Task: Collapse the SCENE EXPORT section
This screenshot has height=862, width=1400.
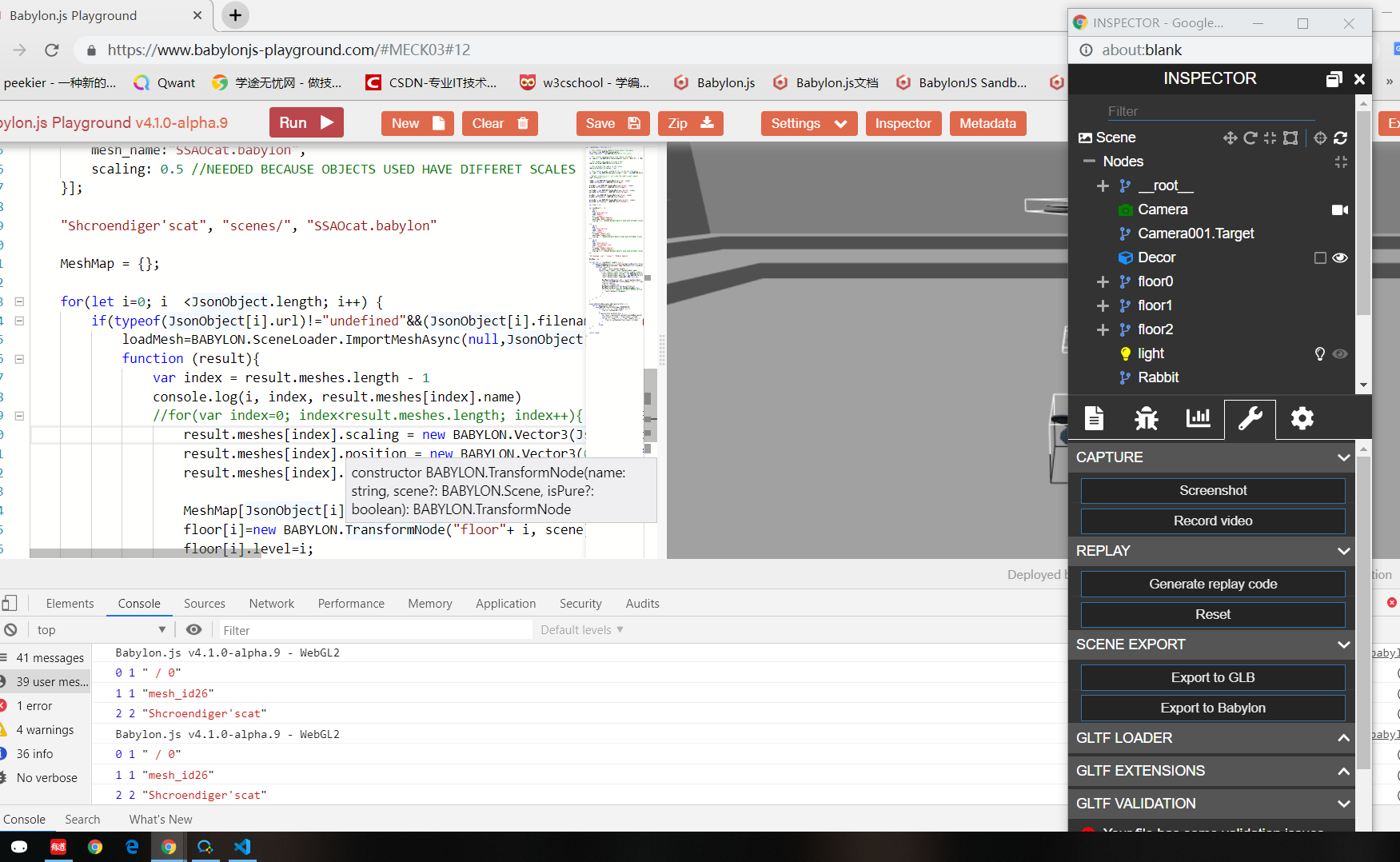Action: pyautogui.click(x=1343, y=645)
